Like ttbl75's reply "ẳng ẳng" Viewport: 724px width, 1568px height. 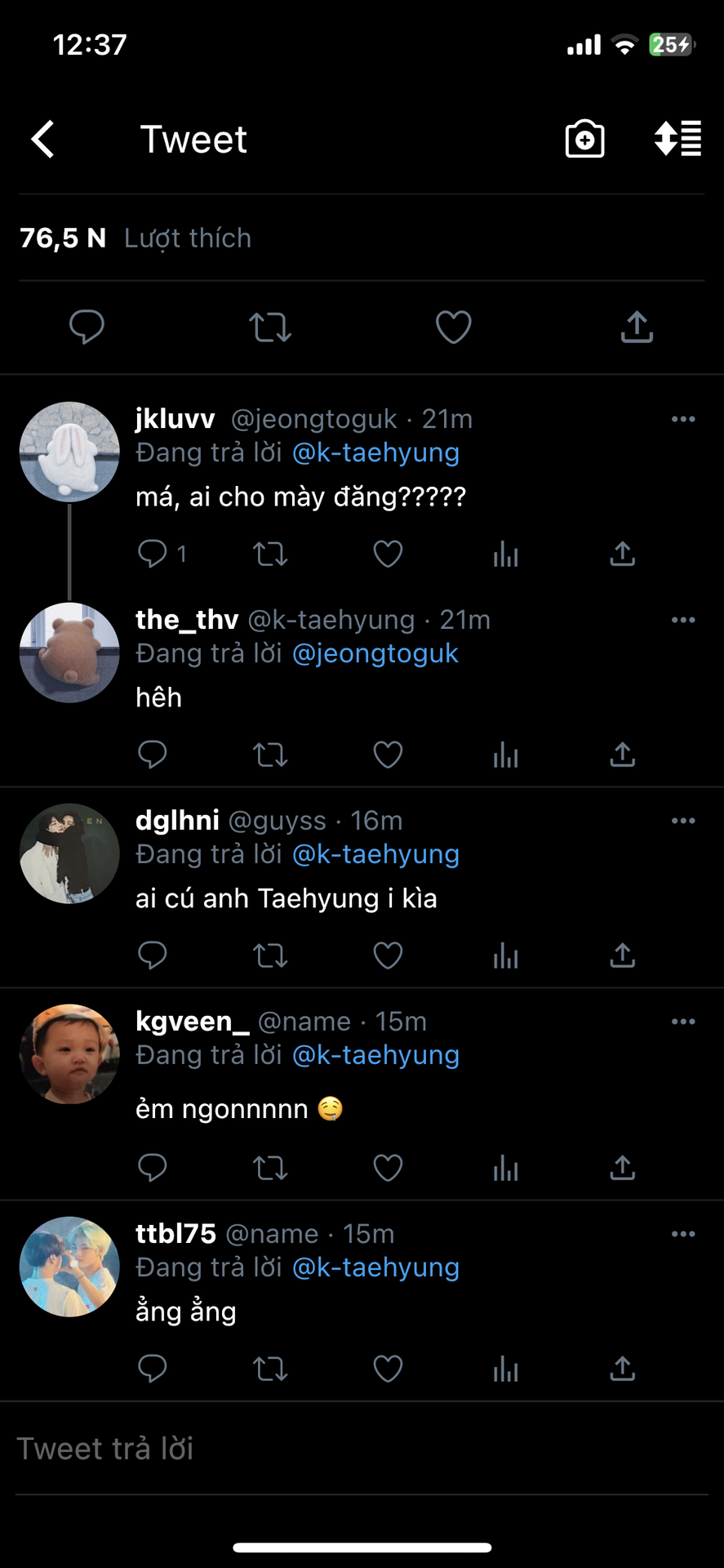(x=388, y=1369)
